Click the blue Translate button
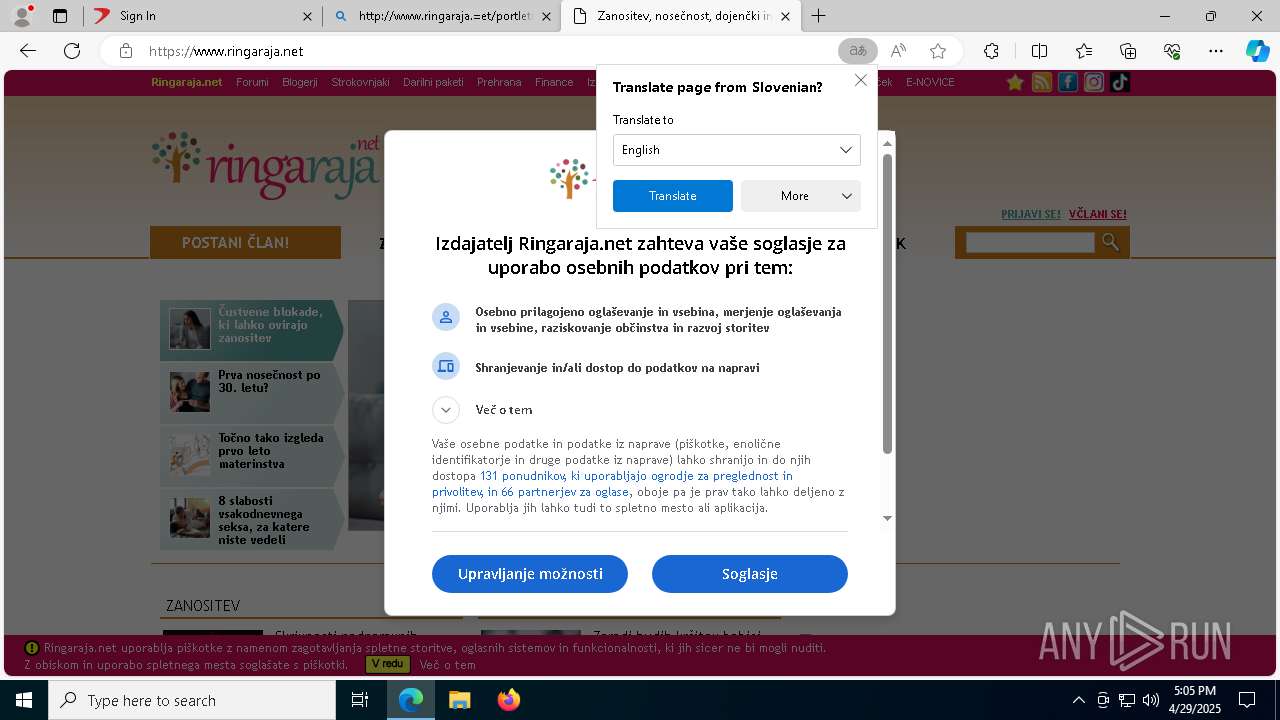 click(673, 196)
